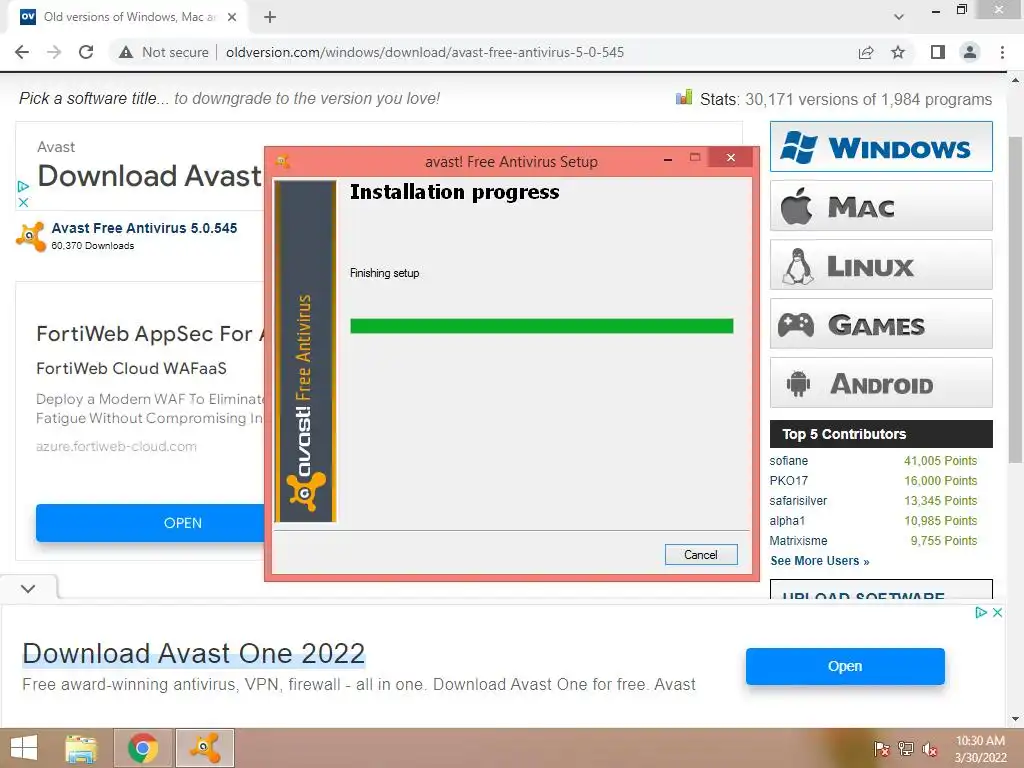Screen dimensions: 1024x768
Task: Click UPLOAD SOFTWARE banner
Action: tap(881, 590)
